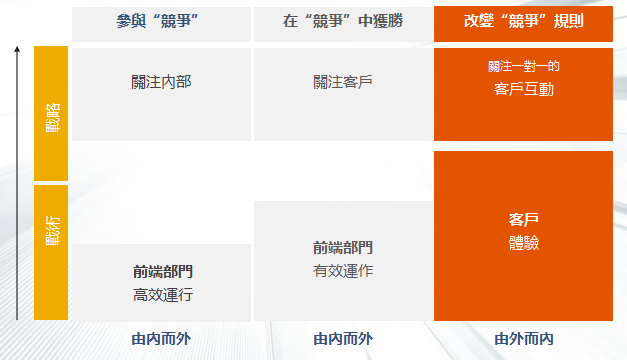Click the 客戶 bold text
This screenshot has height=360, width=627.
pos(523,219)
